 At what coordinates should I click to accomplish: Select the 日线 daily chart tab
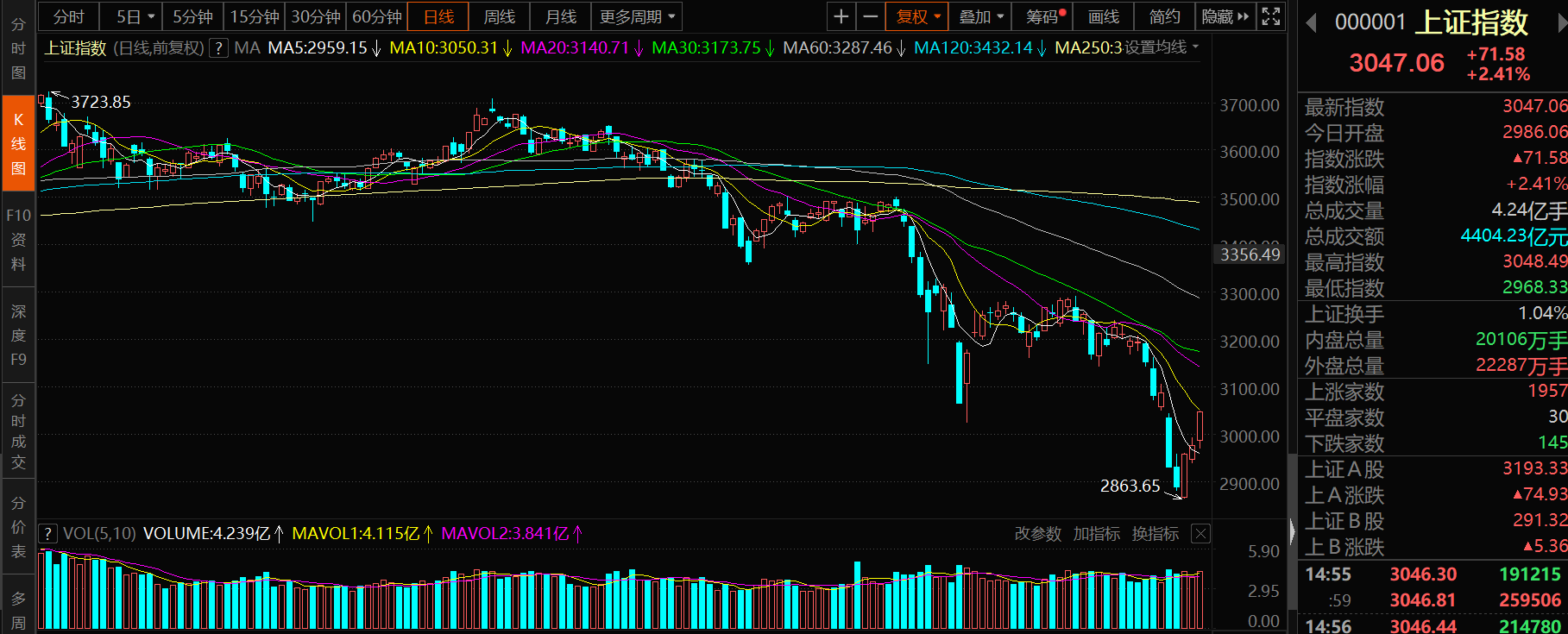click(x=438, y=16)
